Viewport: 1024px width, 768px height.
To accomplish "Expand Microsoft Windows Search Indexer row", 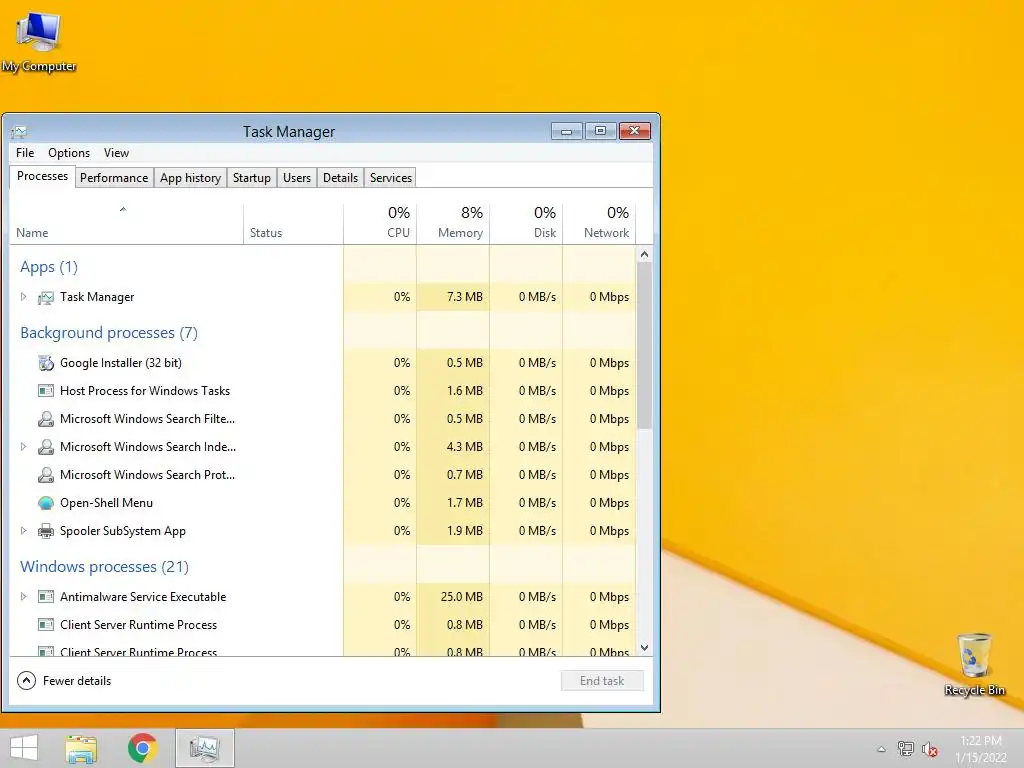I will (24, 447).
